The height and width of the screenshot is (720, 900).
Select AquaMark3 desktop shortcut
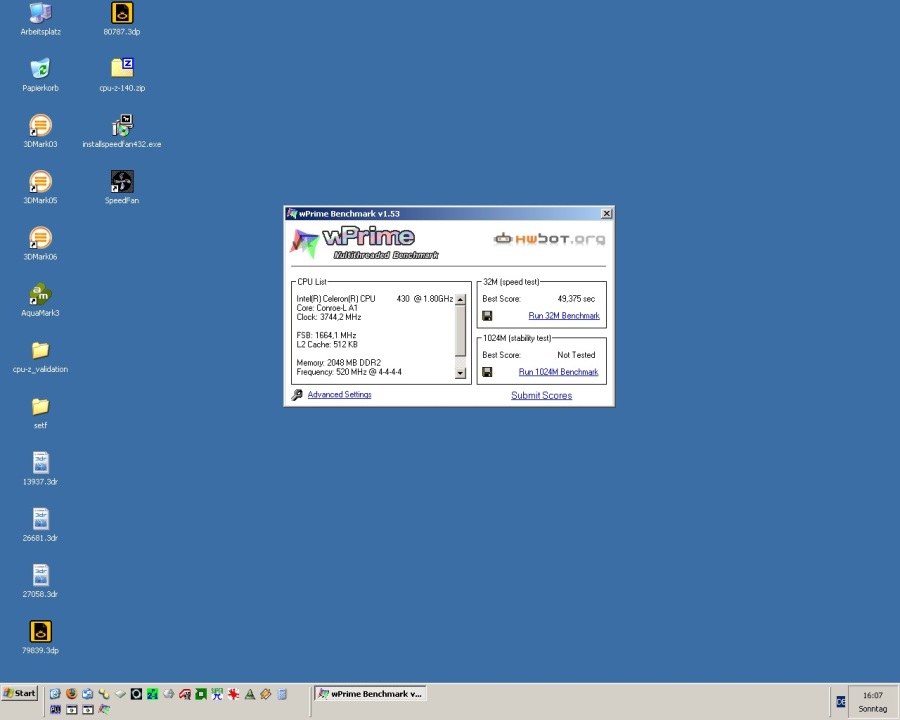coord(40,300)
